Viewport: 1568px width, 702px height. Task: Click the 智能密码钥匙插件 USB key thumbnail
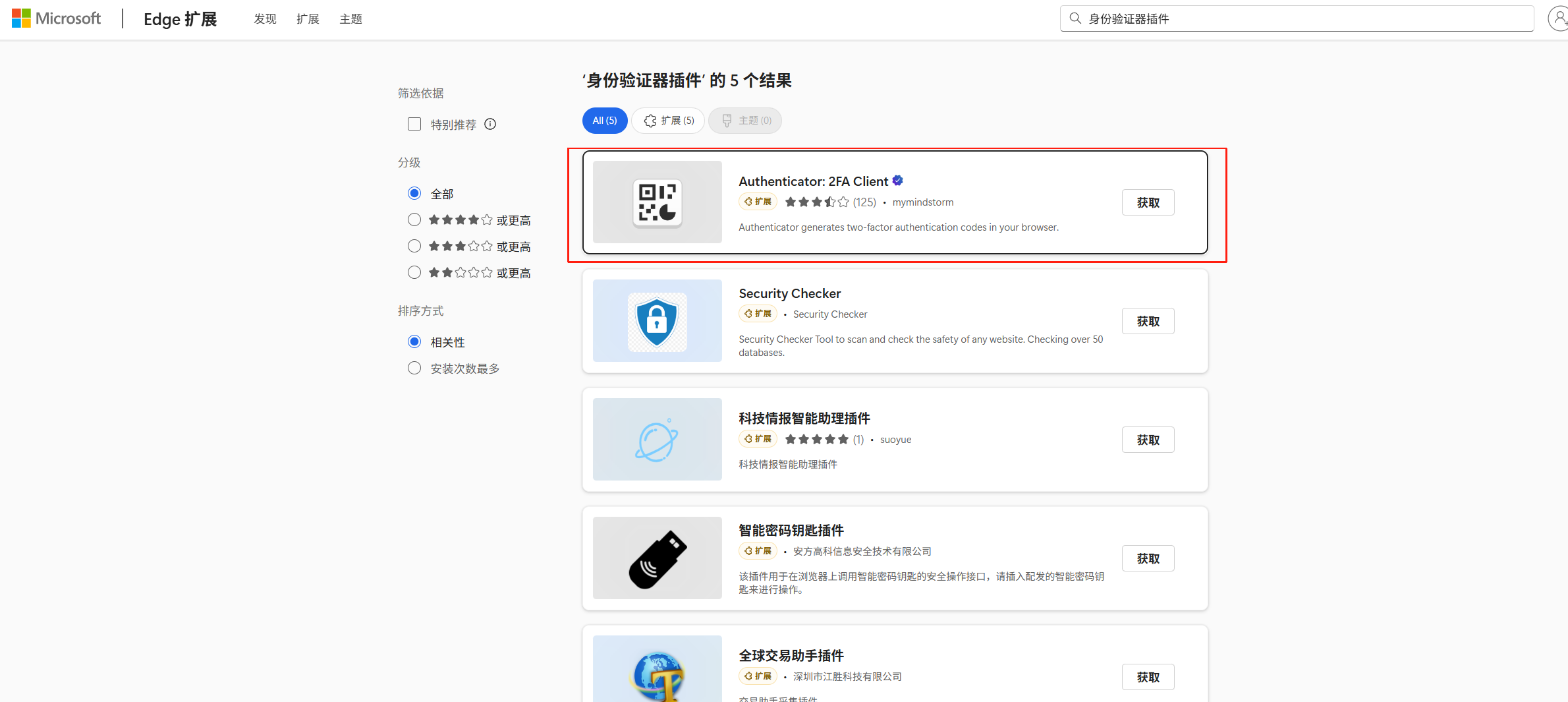coord(658,558)
